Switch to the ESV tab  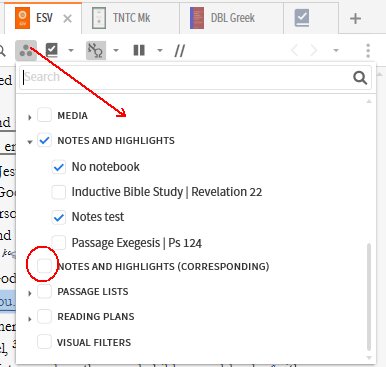(x=43, y=18)
